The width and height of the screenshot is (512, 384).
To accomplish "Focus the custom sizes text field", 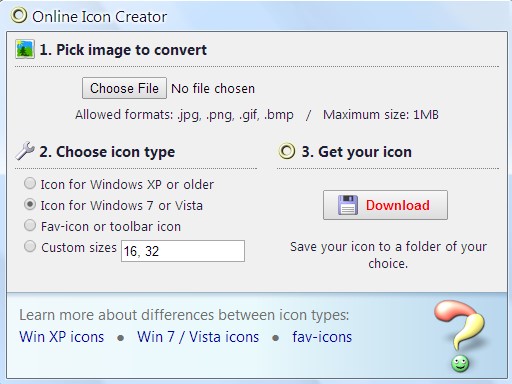I will tap(183, 251).
